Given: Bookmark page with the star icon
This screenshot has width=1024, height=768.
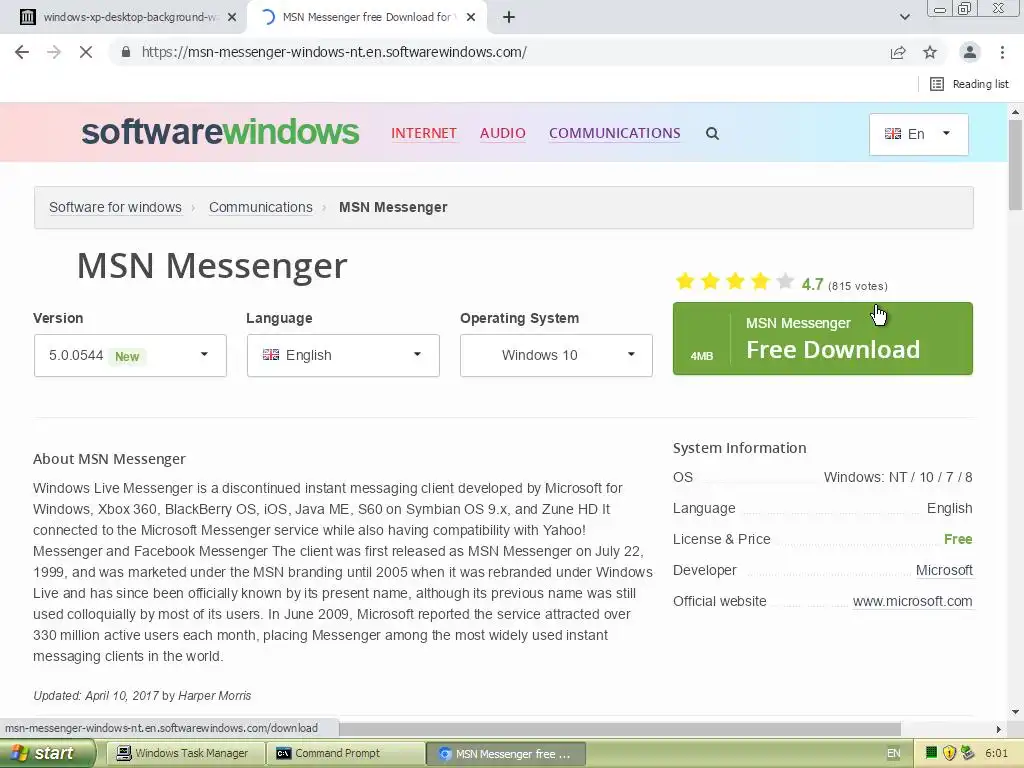Looking at the screenshot, I should (x=930, y=52).
